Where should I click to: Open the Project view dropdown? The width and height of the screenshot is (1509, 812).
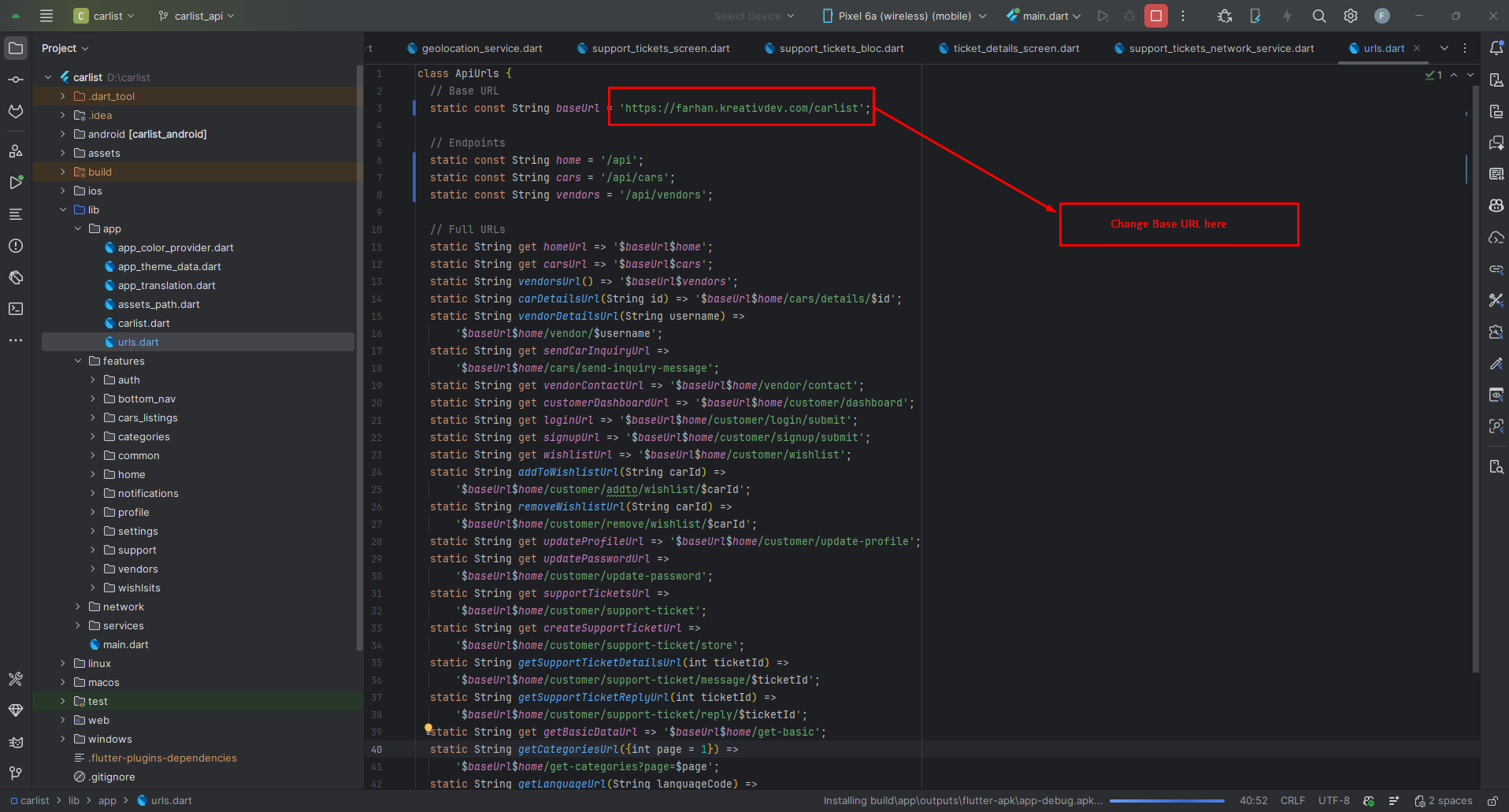coord(65,48)
